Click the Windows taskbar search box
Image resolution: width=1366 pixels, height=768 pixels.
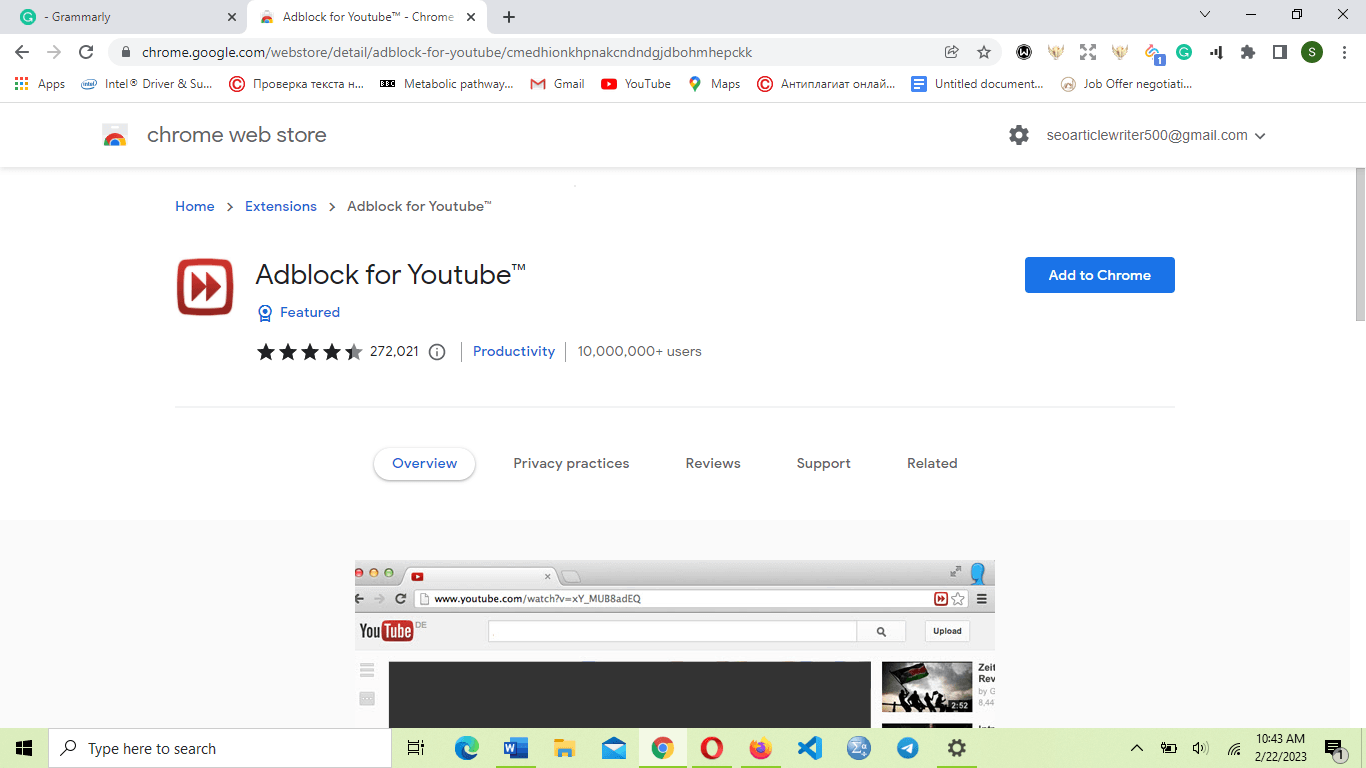pyautogui.click(x=220, y=748)
